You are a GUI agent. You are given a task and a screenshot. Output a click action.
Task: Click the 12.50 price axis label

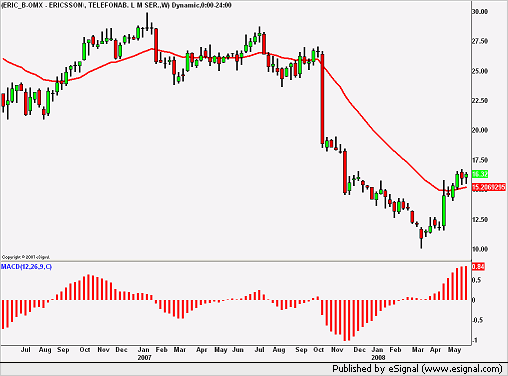click(x=480, y=220)
